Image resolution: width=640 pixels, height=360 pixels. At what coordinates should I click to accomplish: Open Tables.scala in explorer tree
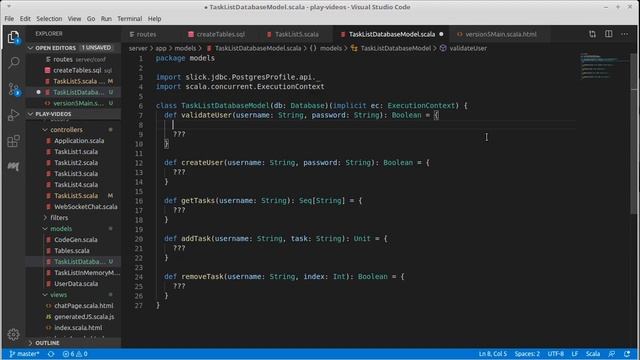point(71,251)
